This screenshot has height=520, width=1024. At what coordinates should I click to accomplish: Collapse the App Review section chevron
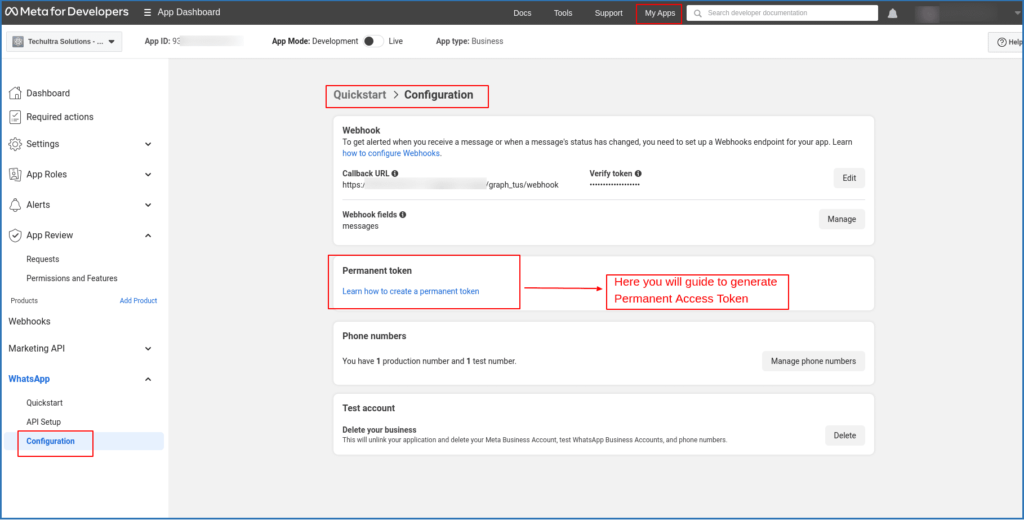(148, 235)
